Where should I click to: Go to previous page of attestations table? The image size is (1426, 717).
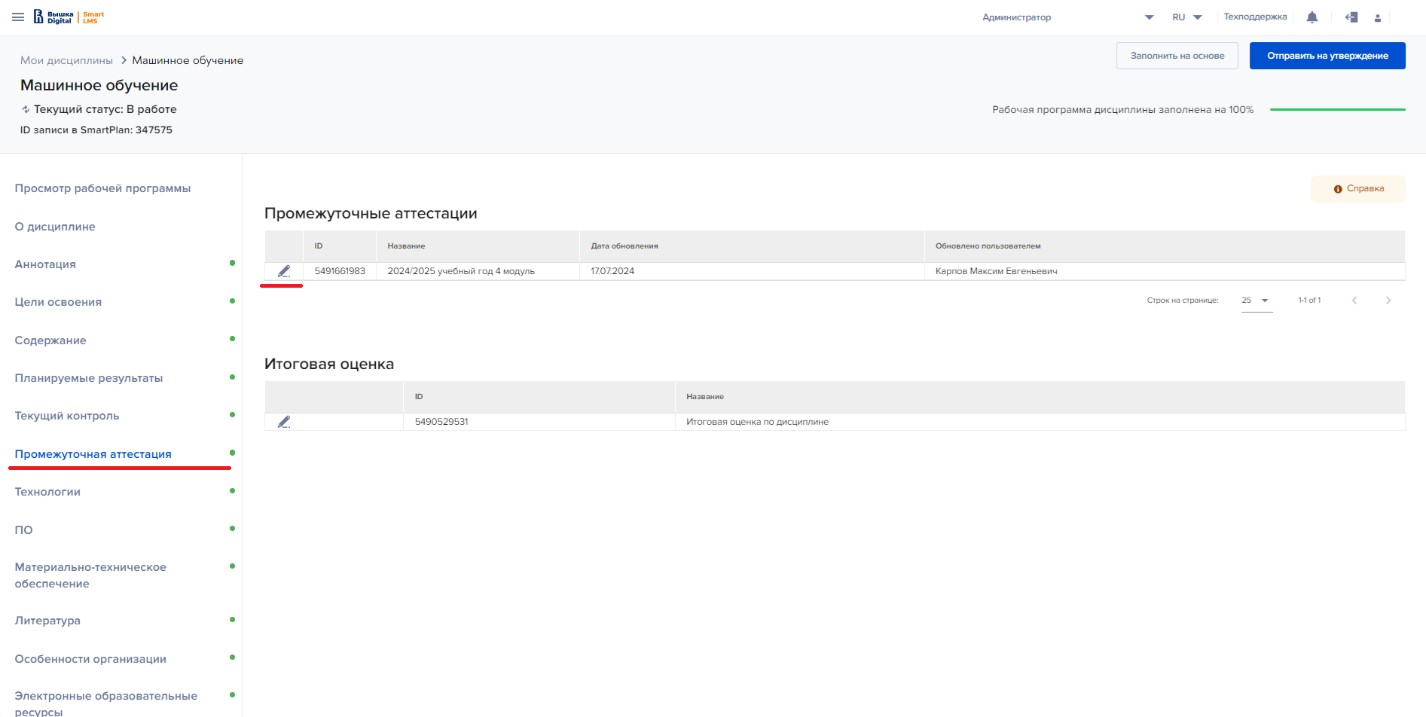tap(1354, 300)
